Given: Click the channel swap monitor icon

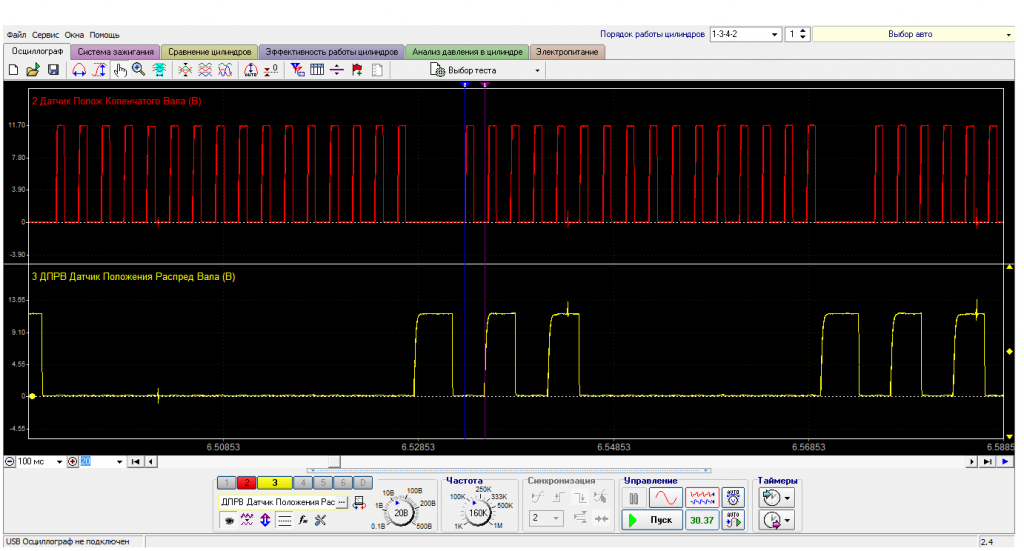Looking at the screenshot, I should pyautogui.click(x=359, y=503).
